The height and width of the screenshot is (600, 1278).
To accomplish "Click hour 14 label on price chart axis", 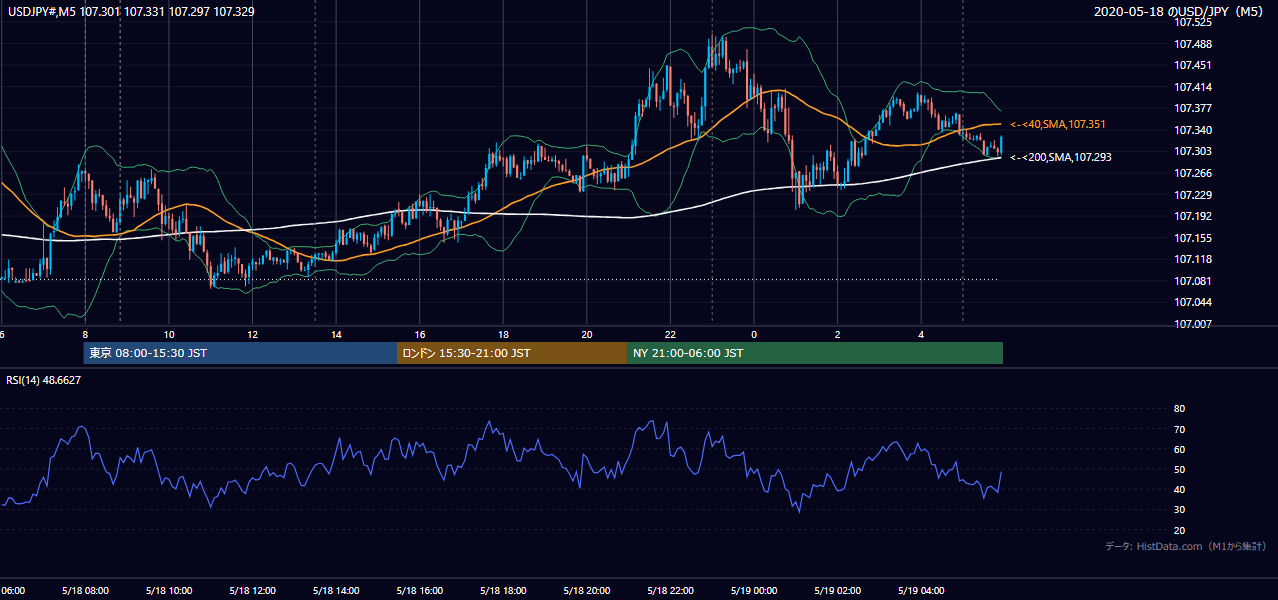I will click(x=336, y=334).
